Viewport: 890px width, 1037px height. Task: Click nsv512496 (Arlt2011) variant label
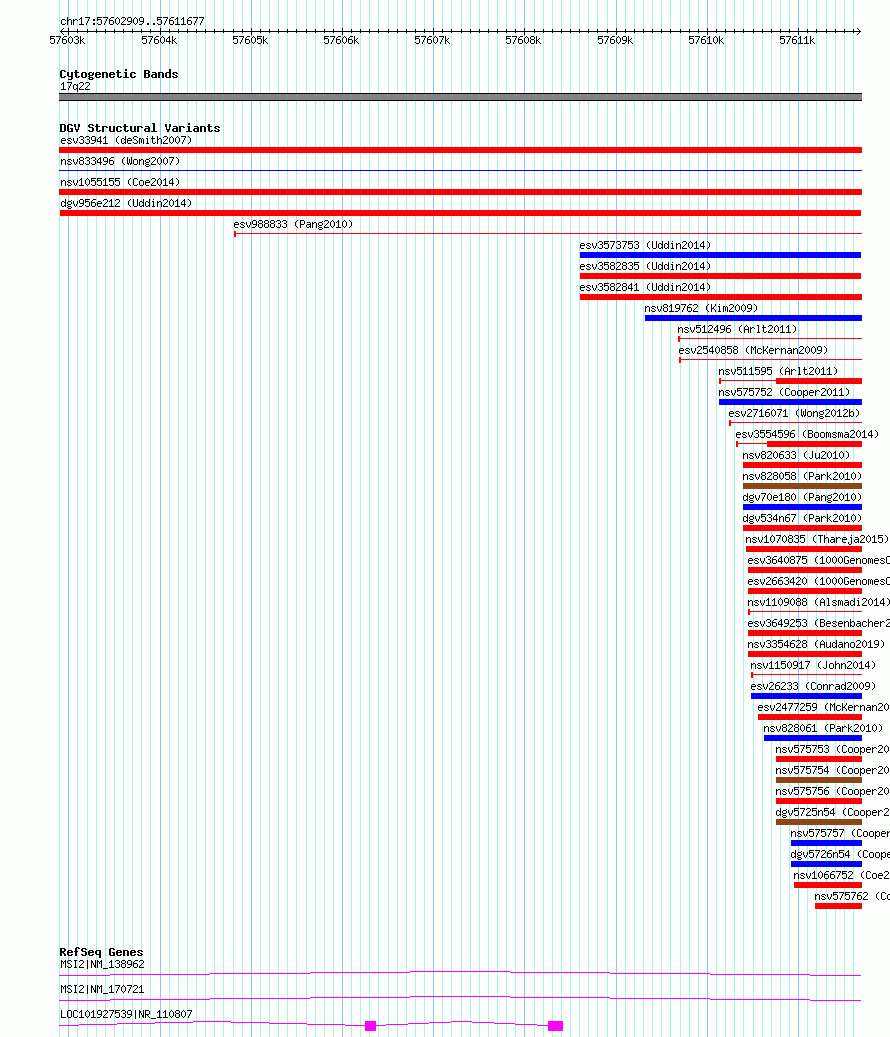coord(737,329)
